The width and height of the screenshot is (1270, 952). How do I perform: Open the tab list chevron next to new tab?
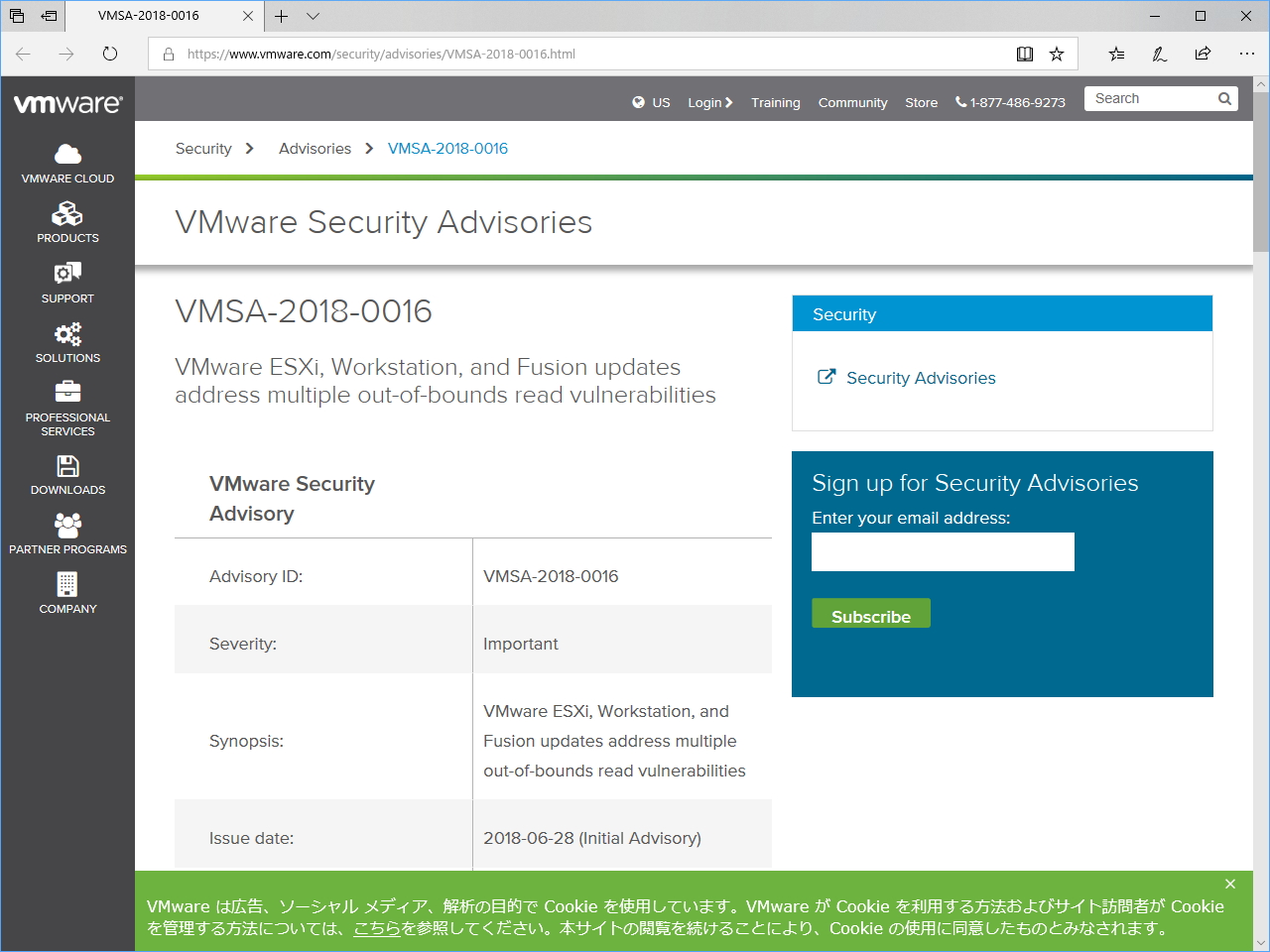pyautogui.click(x=313, y=16)
